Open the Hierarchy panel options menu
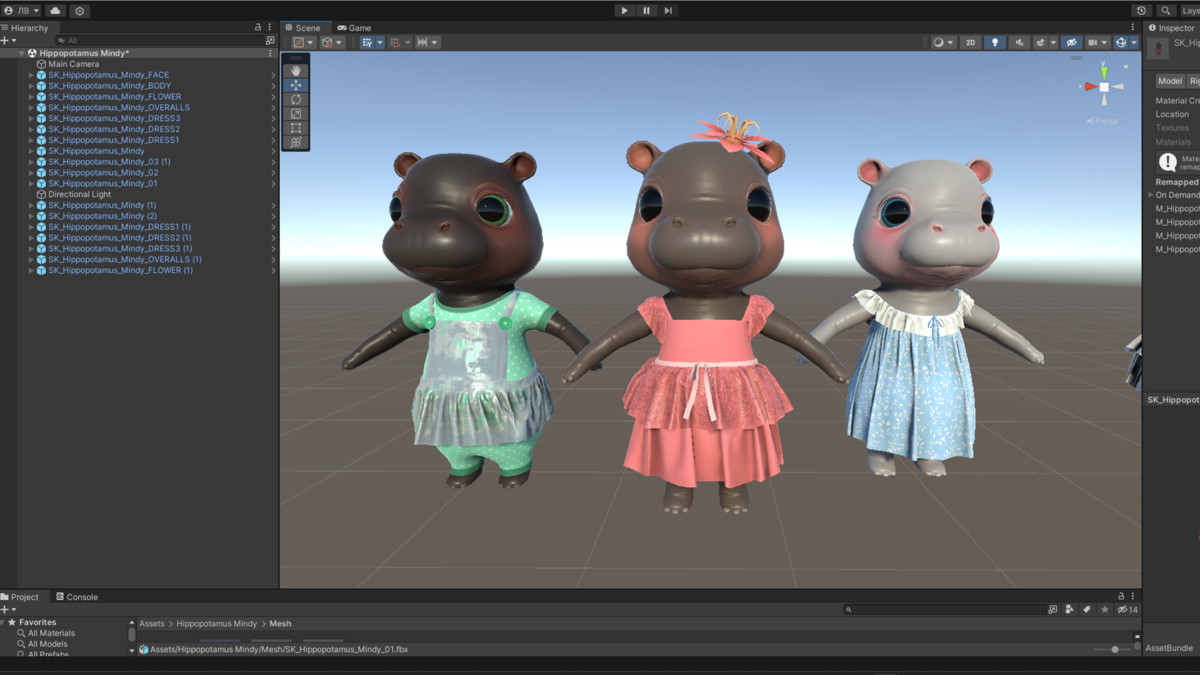Viewport: 1200px width, 675px height. 270,28
